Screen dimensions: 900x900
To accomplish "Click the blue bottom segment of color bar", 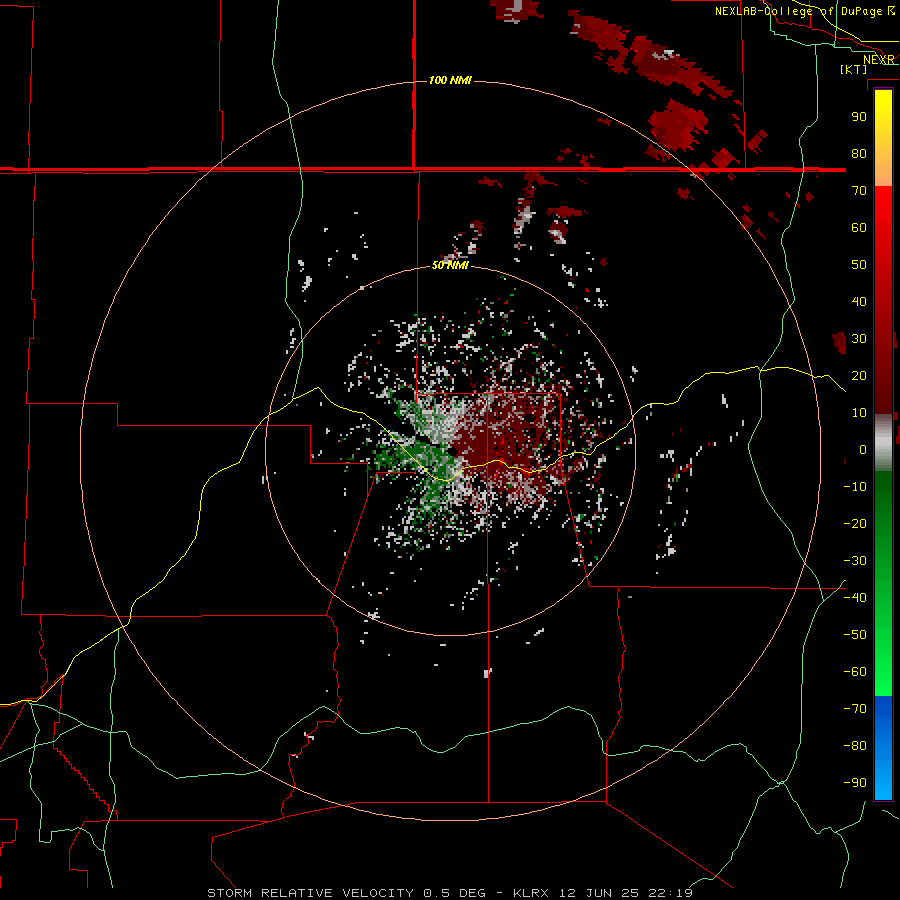I will (883, 748).
